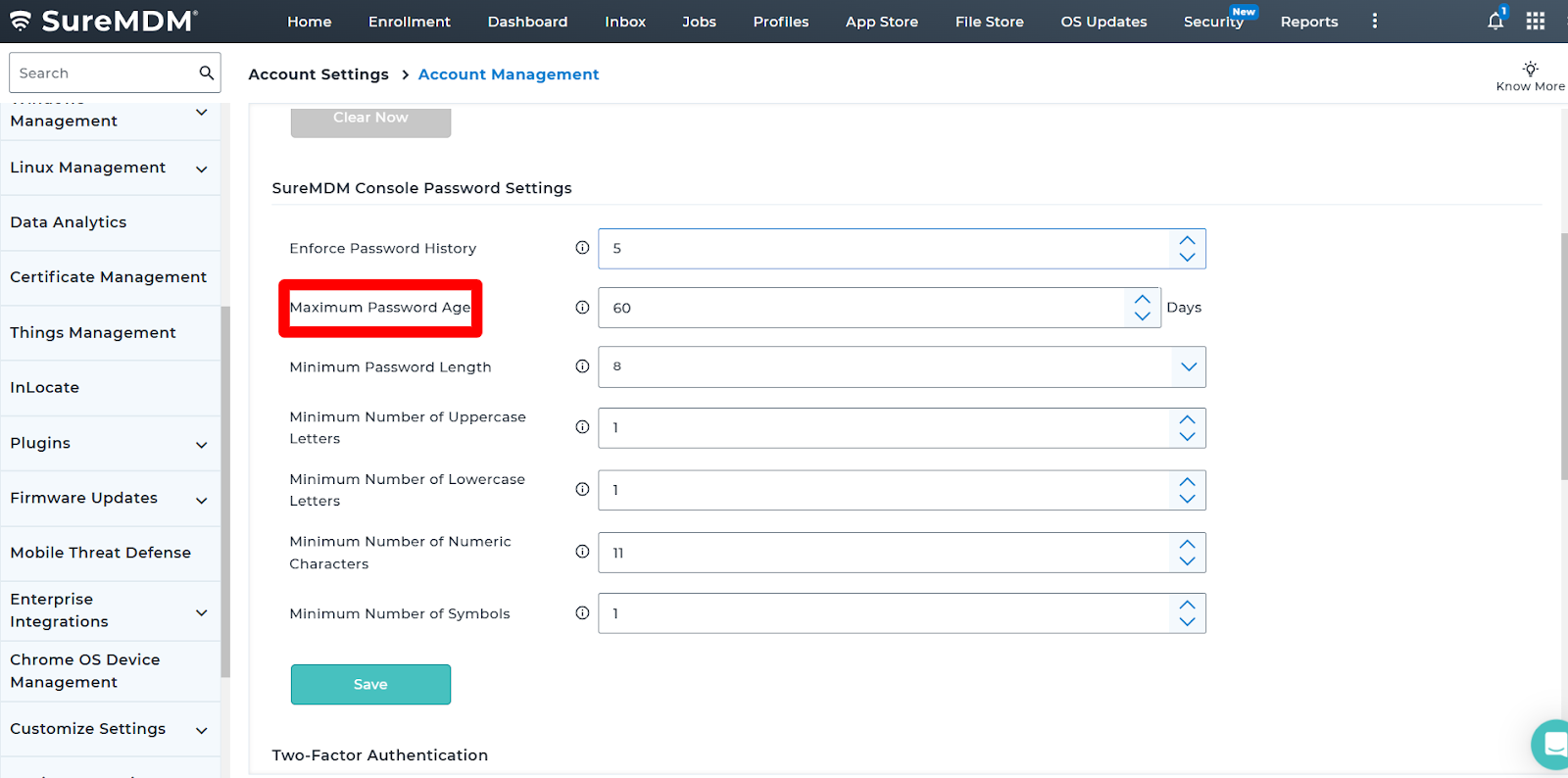The width and height of the screenshot is (1568, 778).
Task: Increase Minimum Number of Lowercase Letters
Action: tap(1187, 481)
